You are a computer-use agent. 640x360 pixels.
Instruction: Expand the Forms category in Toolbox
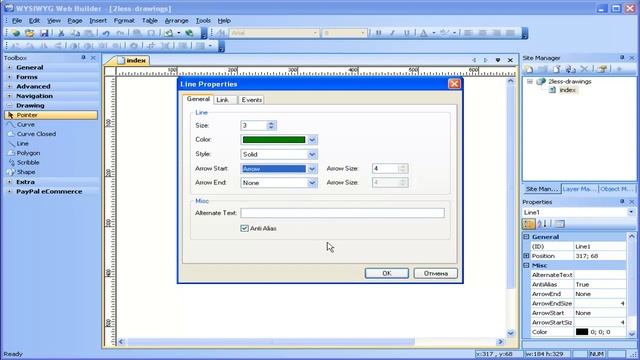pos(9,77)
